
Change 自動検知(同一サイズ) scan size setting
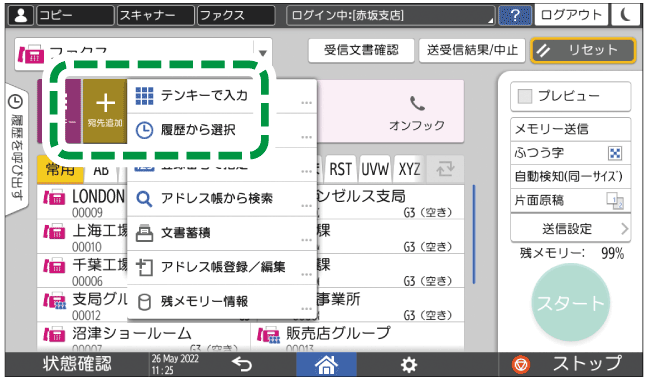click(x=570, y=176)
